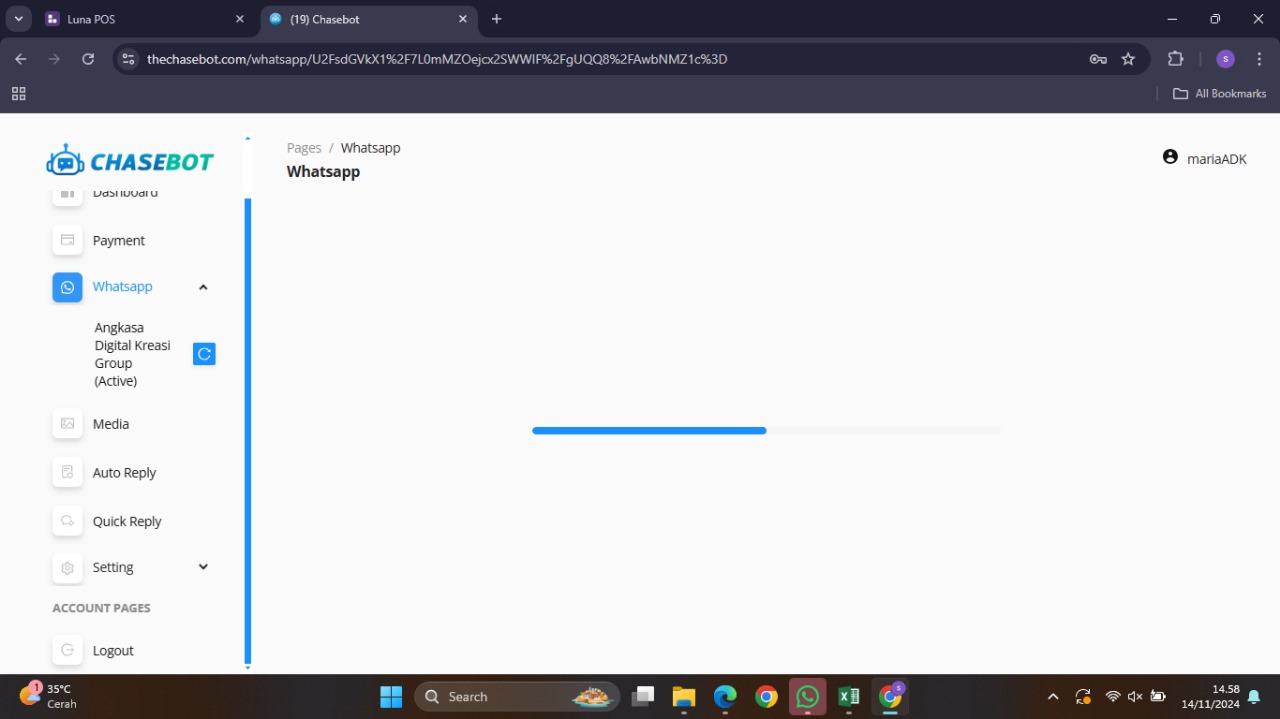Click the WhatsApp icon in sidebar
Screen dimensions: 1280x719
pyautogui.click(x=67, y=287)
